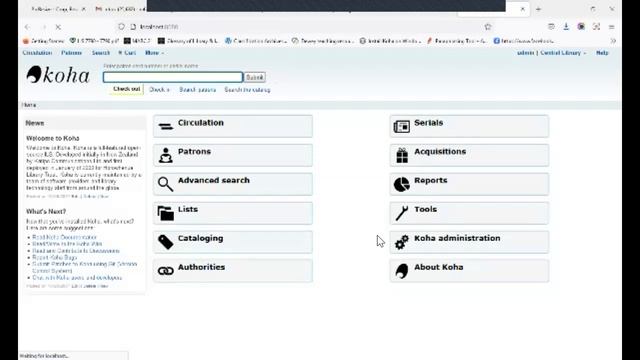
Task: Open the Authorities module link
Action: [201, 267]
